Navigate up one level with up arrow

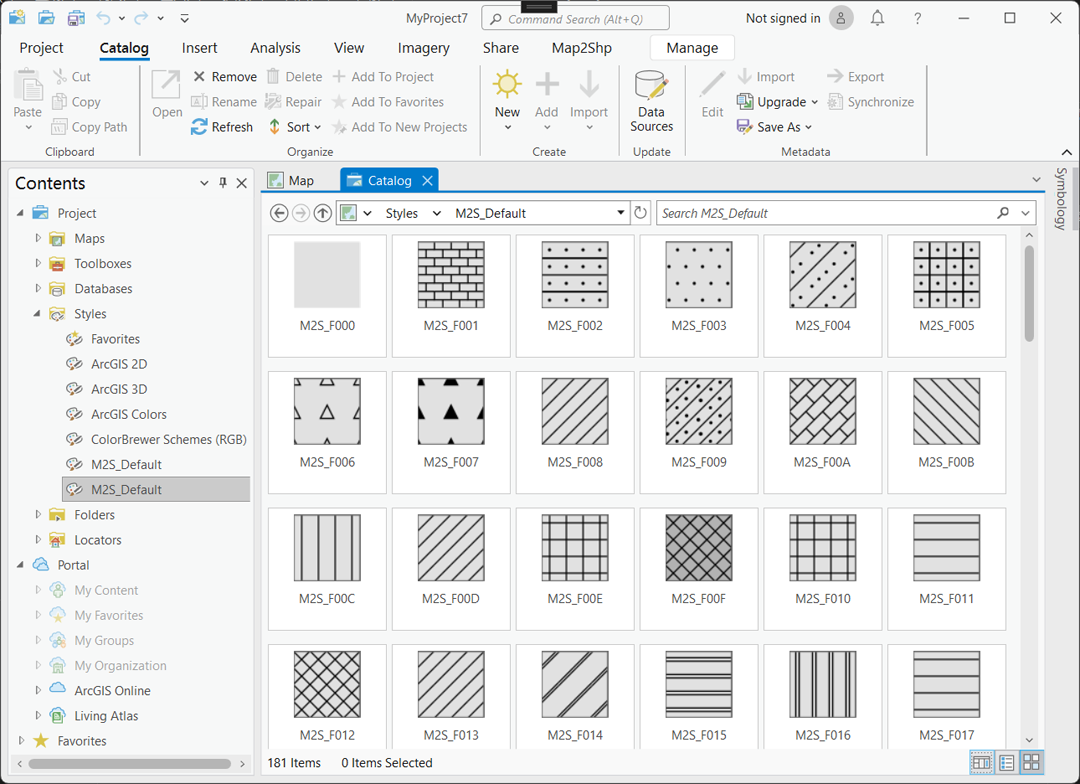click(x=322, y=213)
